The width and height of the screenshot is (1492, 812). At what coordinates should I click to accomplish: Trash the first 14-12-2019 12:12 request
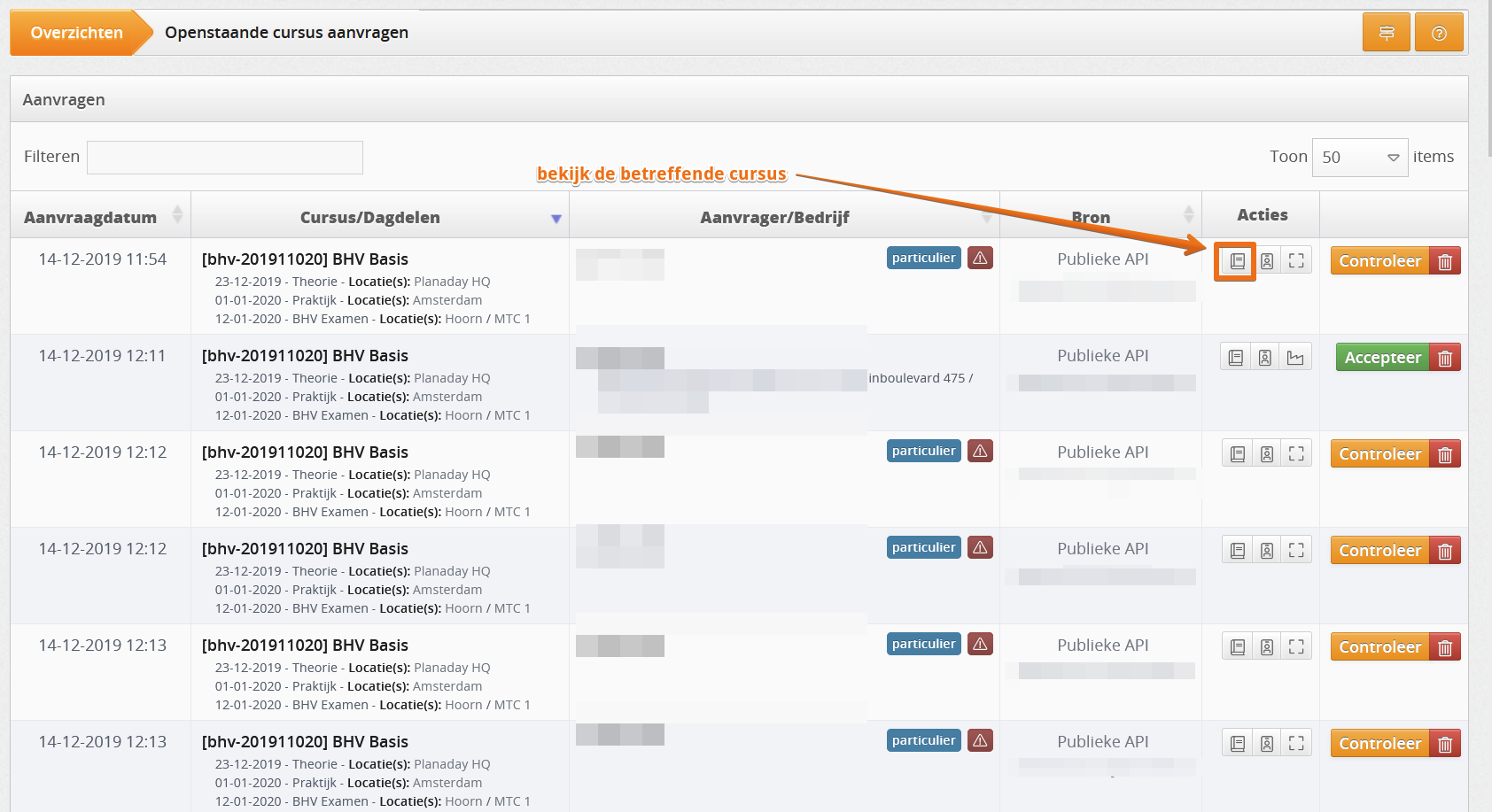point(1445,454)
